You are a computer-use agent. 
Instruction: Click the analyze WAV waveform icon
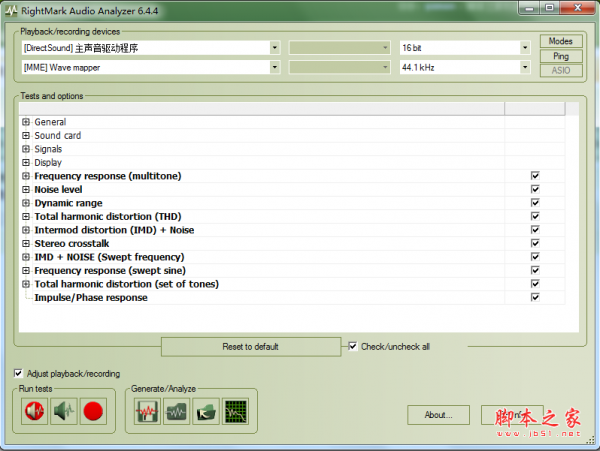point(176,411)
